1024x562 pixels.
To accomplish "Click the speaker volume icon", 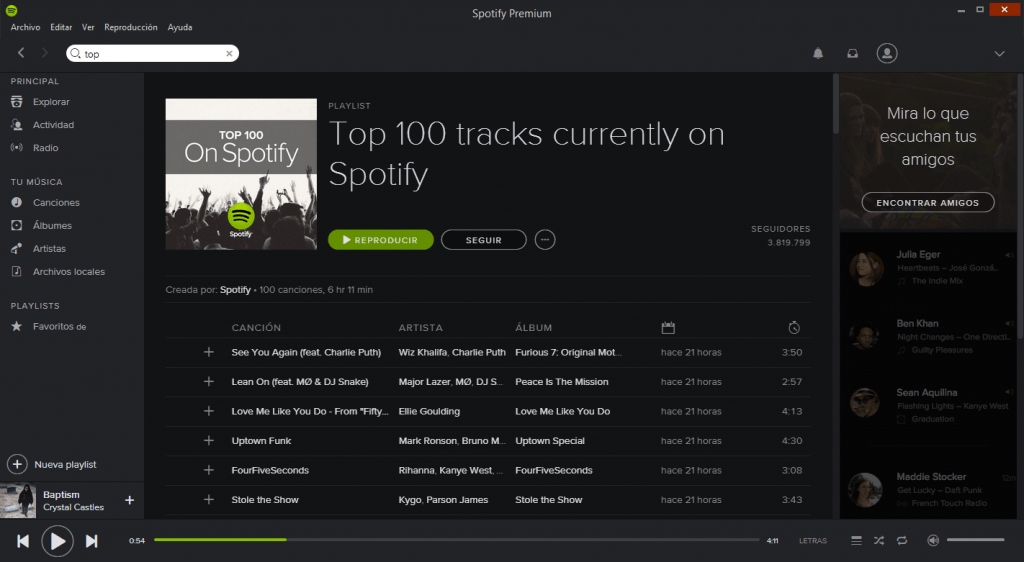I will [932, 541].
